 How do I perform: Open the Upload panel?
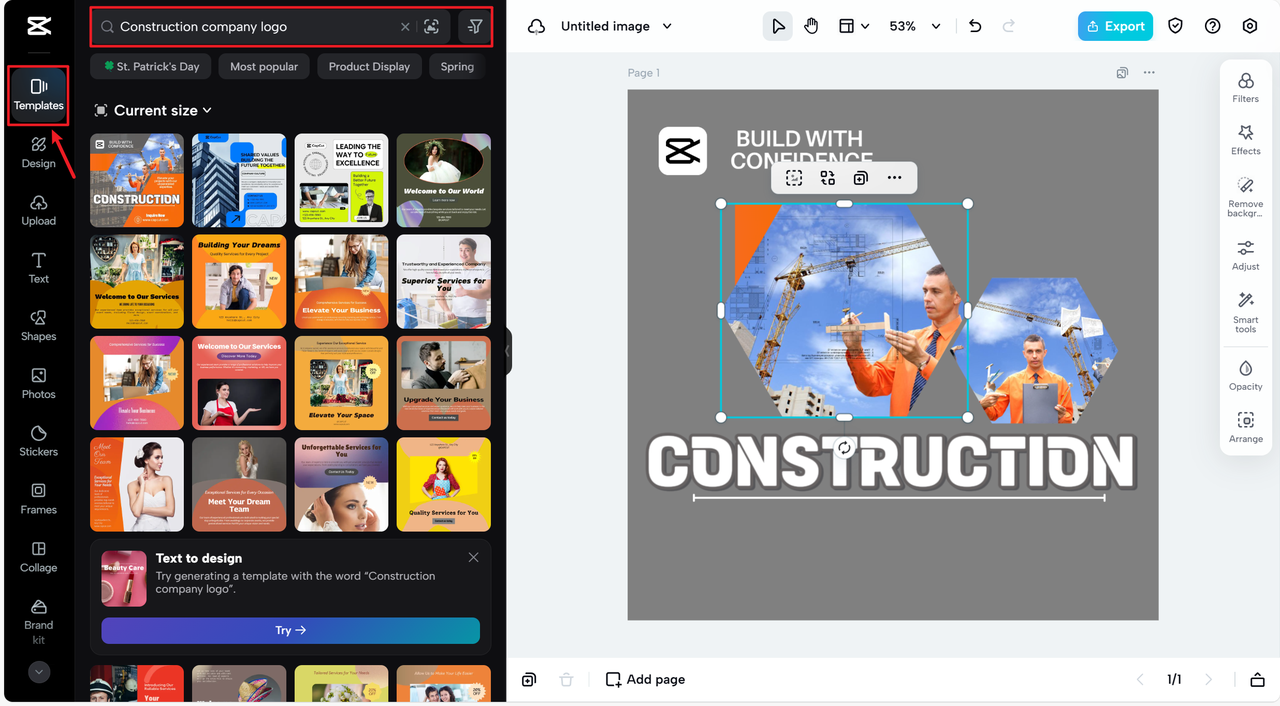[x=39, y=210]
